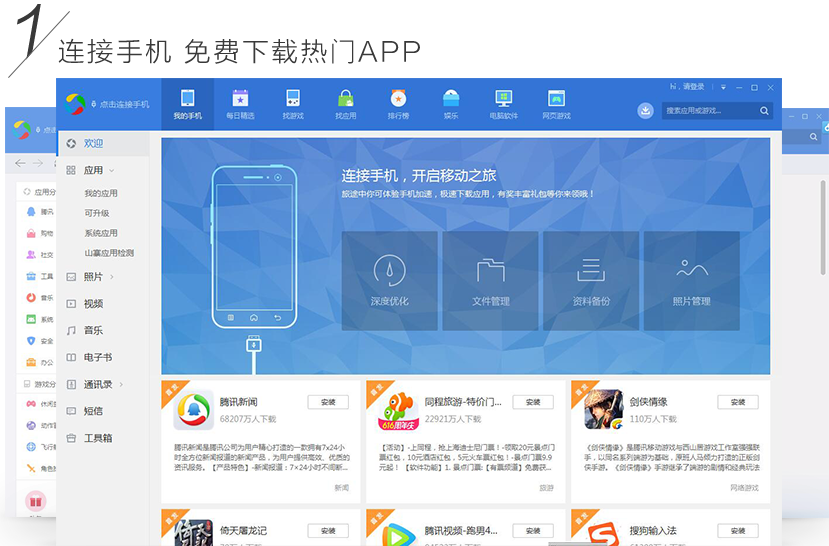Open the 资料备份 tile
Viewport: 829px width, 546px height.
pyautogui.click(x=591, y=281)
